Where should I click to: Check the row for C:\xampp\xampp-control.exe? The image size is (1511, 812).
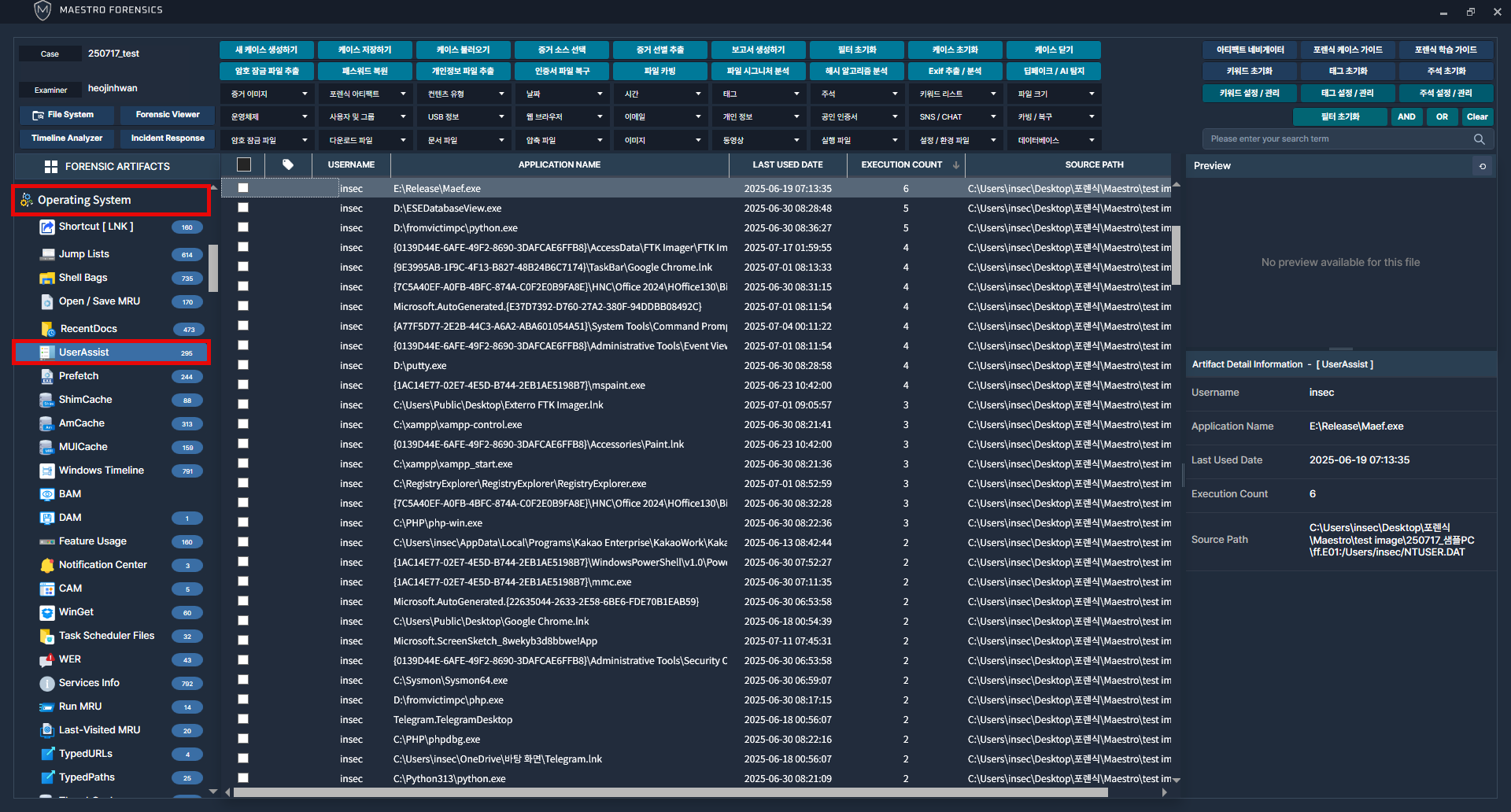point(243,424)
